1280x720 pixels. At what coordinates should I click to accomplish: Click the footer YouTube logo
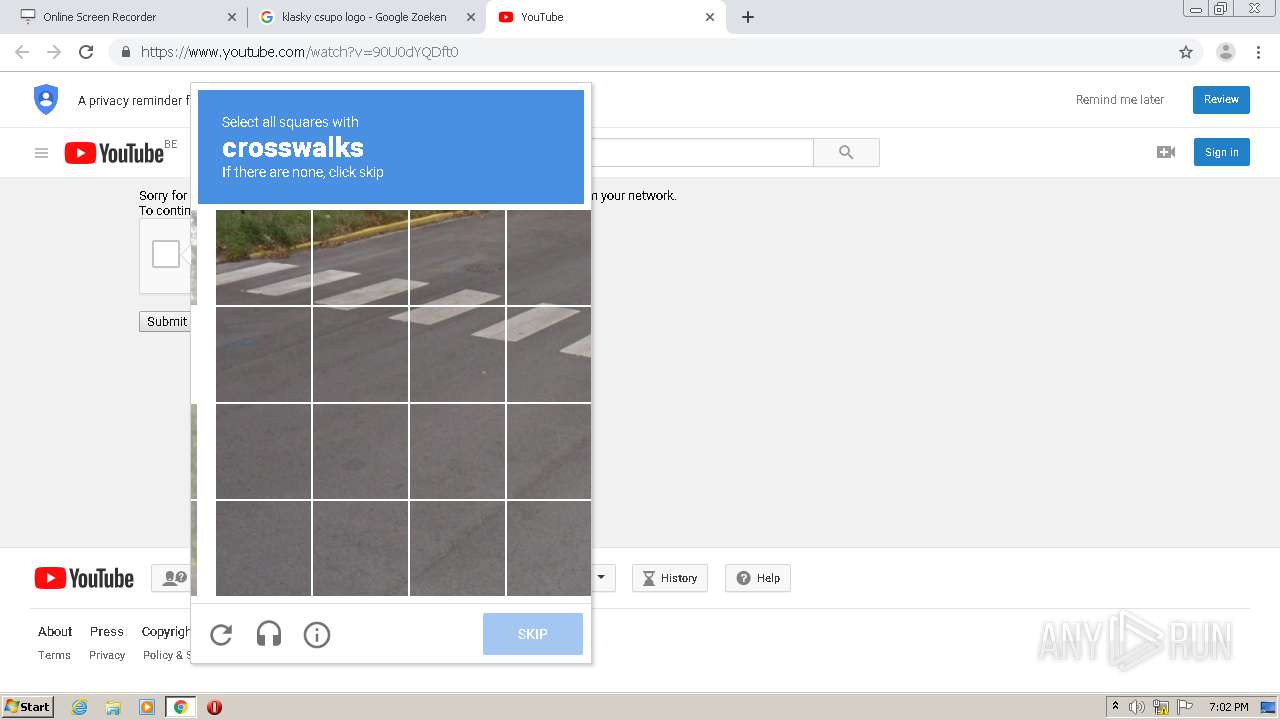click(x=84, y=578)
